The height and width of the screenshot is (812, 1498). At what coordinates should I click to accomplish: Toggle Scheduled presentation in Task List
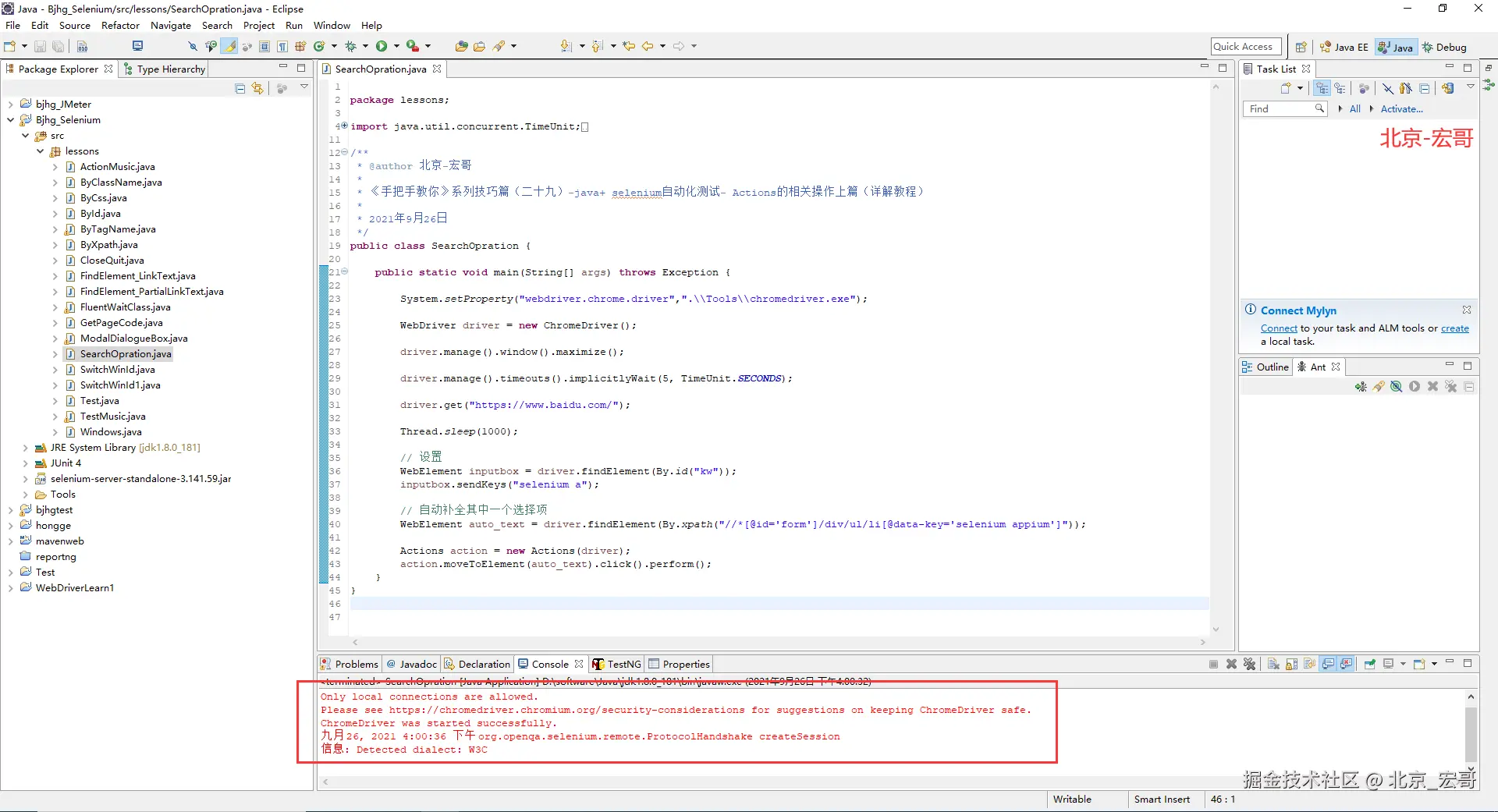pos(1340,89)
